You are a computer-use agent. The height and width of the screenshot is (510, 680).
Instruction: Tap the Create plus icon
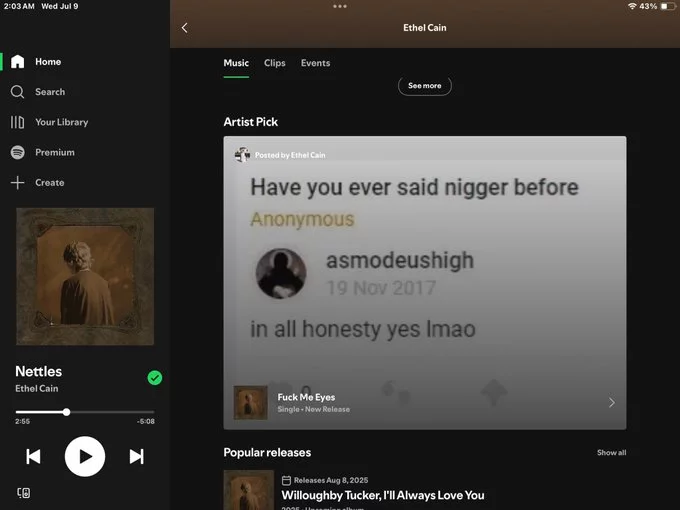pyautogui.click(x=17, y=183)
